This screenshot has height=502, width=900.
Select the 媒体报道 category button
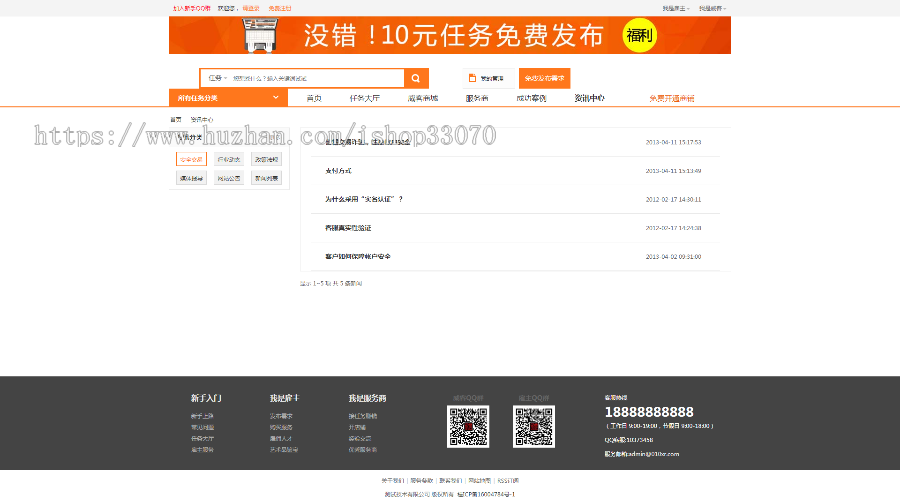(x=191, y=178)
